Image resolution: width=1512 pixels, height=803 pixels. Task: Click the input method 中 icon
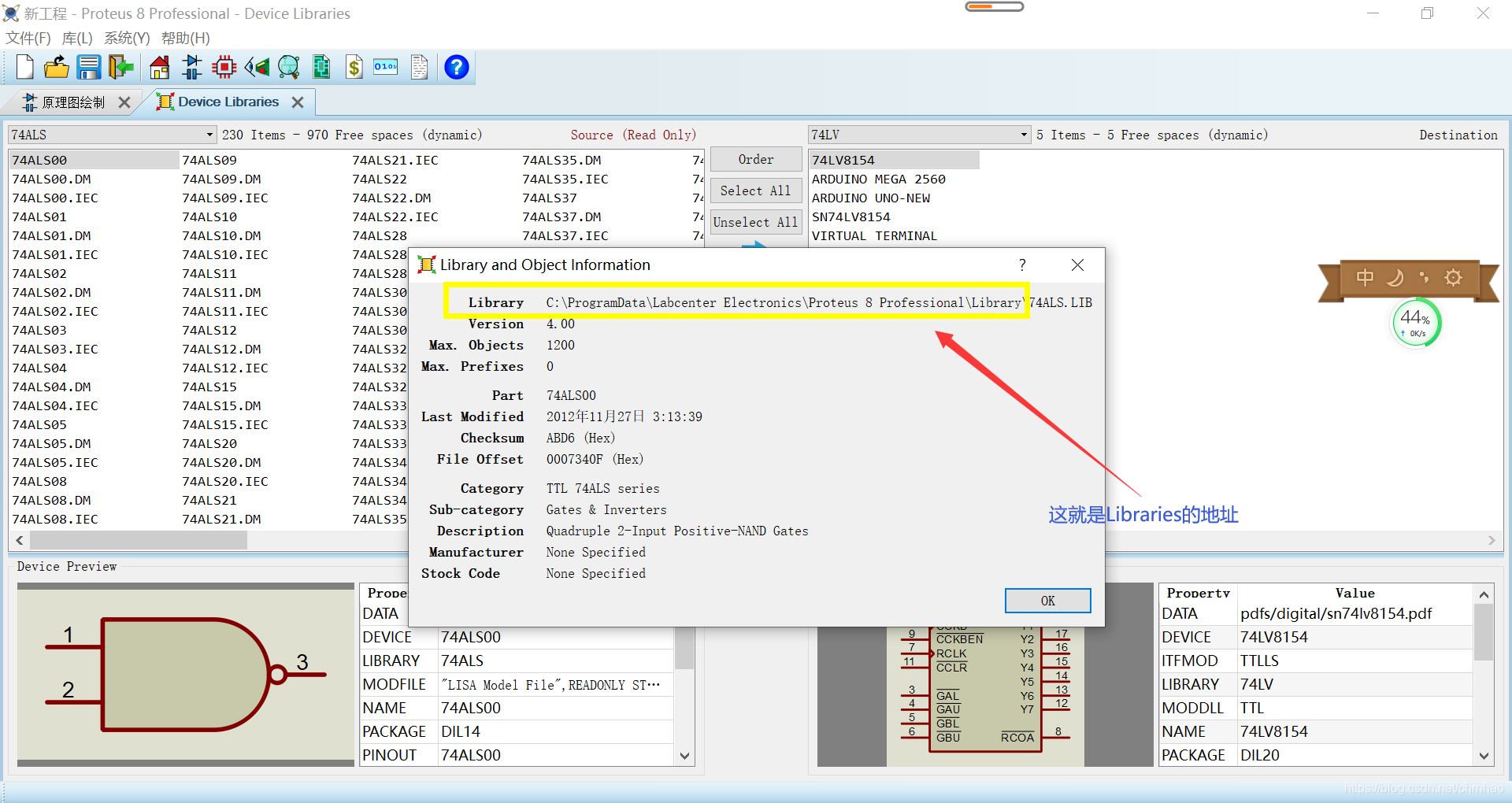pos(1365,278)
